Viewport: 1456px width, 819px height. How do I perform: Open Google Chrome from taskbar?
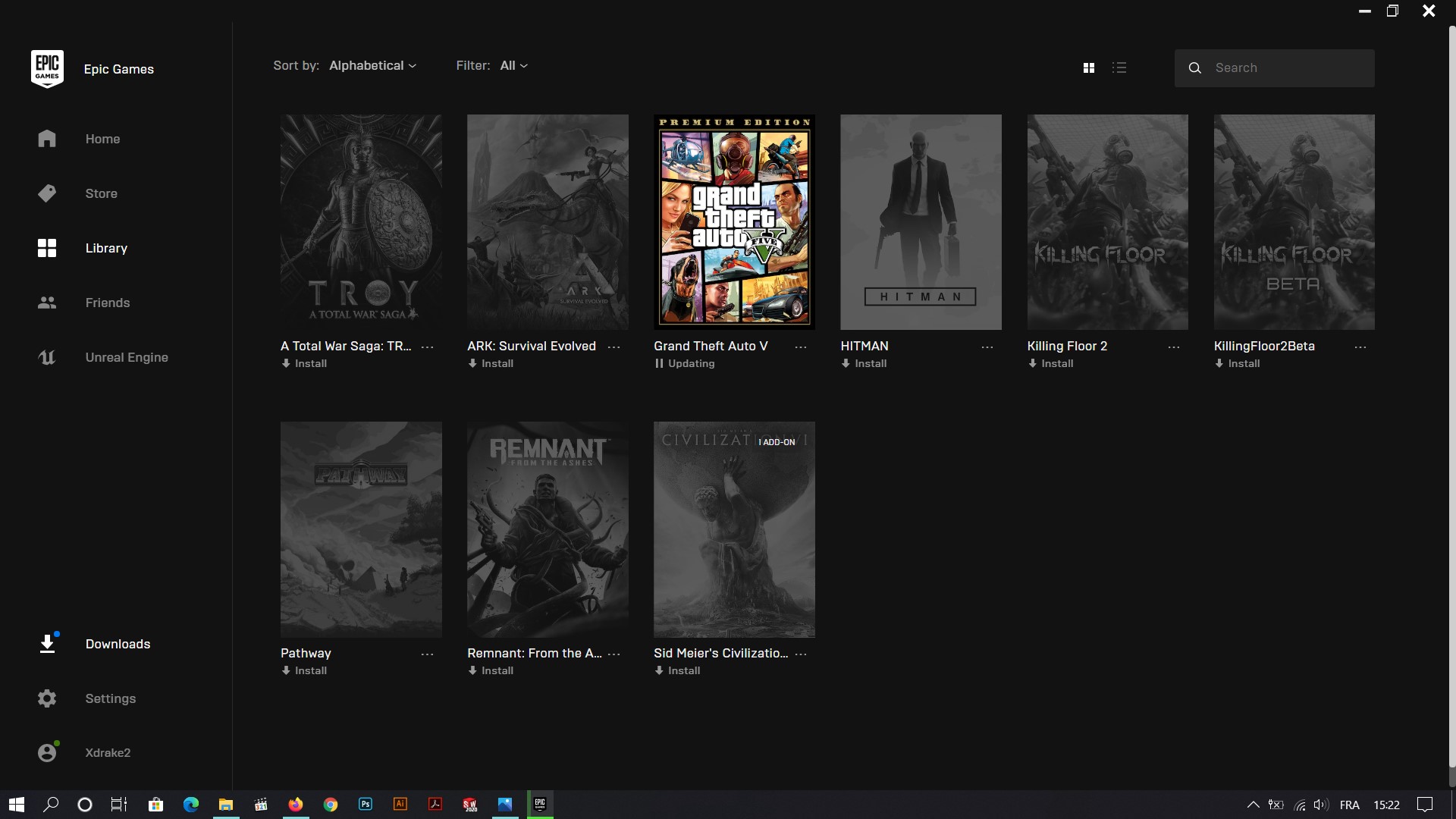pyautogui.click(x=330, y=805)
